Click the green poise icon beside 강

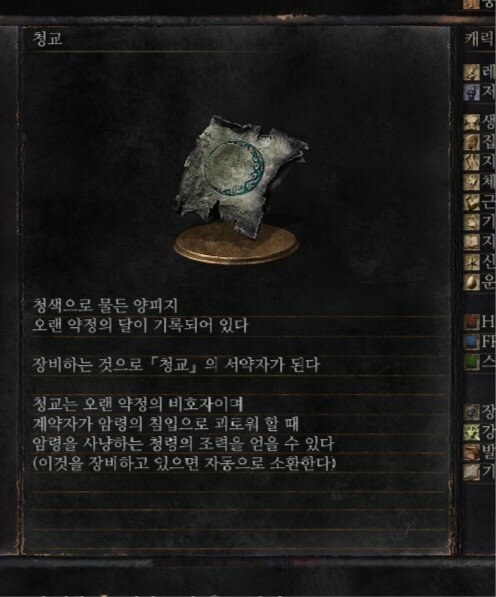coord(472,432)
